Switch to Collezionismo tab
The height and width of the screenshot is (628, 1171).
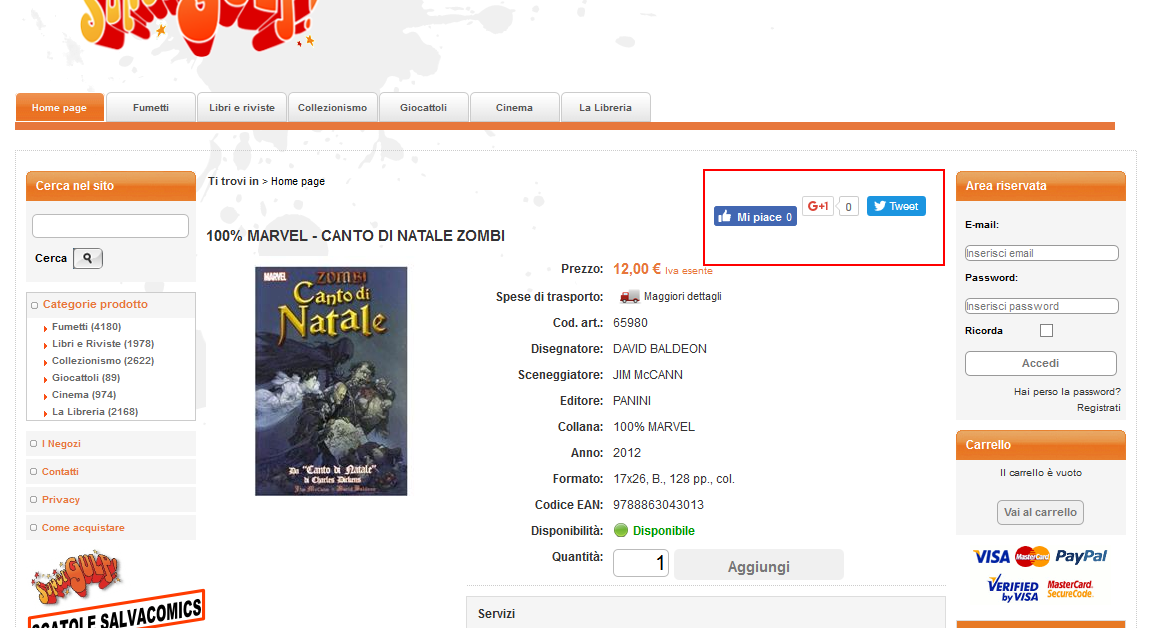pyautogui.click(x=332, y=108)
